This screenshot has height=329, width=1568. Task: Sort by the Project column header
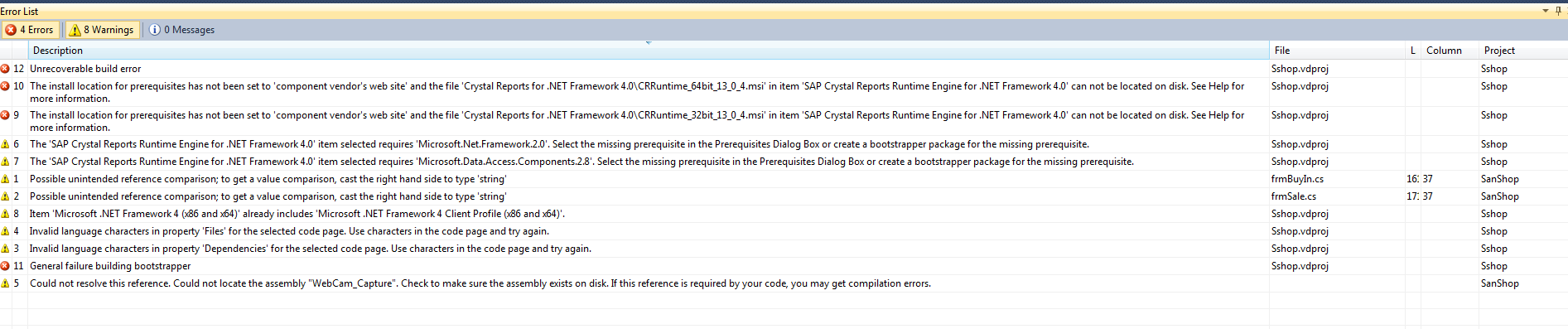(x=1522, y=51)
